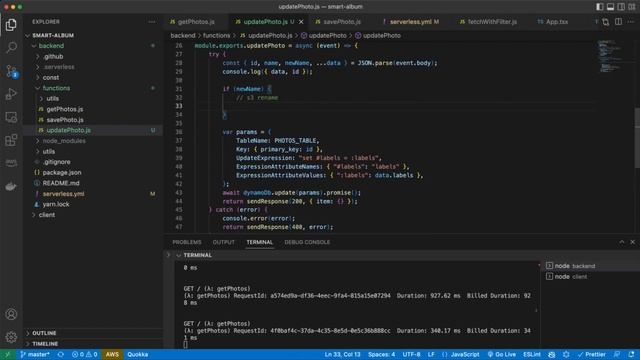This screenshot has width=640, height=360.
Task: Click the remote window indicator
Action: tap(7, 354)
